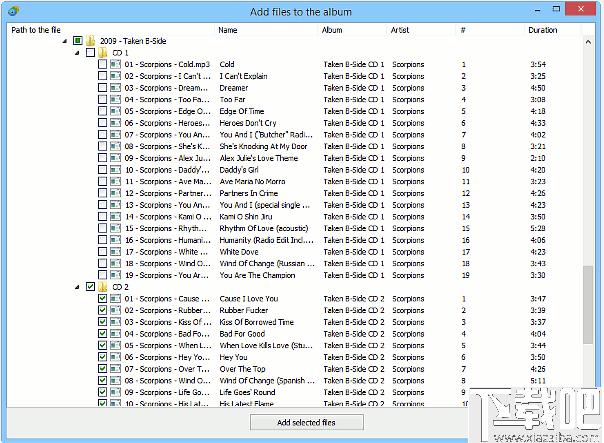Click the 5:11 duration value
Screen dimensions: 604x443
click(x=538, y=380)
